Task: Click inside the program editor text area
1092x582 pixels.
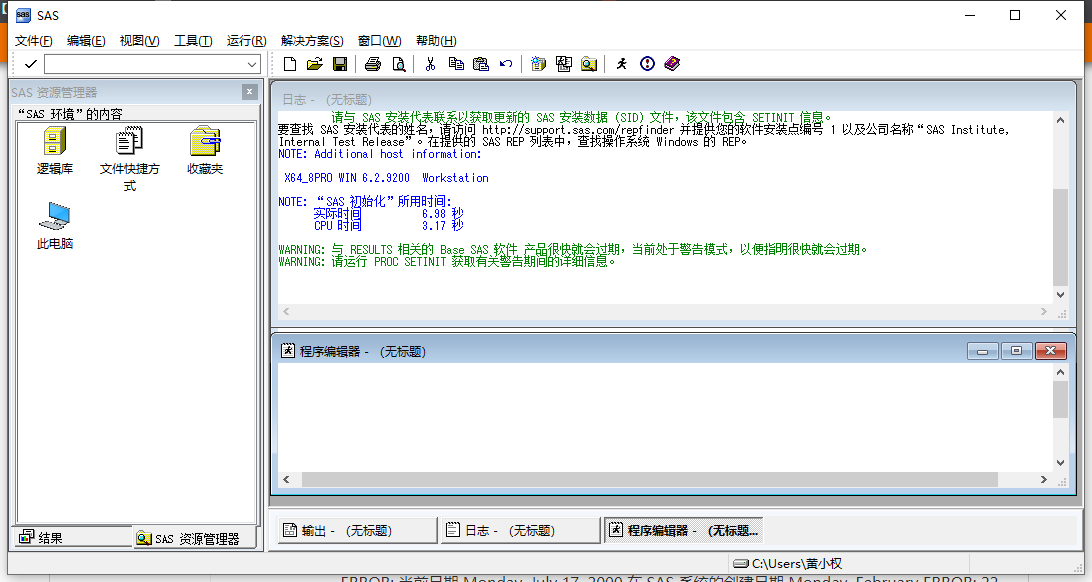Action: pos(665,417)
